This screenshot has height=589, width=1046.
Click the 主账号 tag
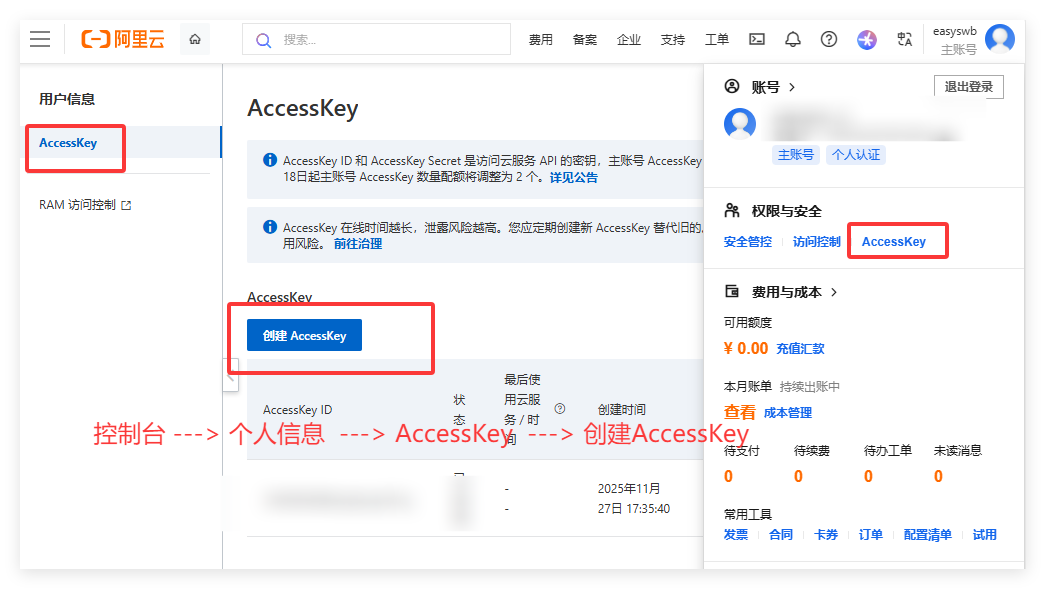pos(796,155)
